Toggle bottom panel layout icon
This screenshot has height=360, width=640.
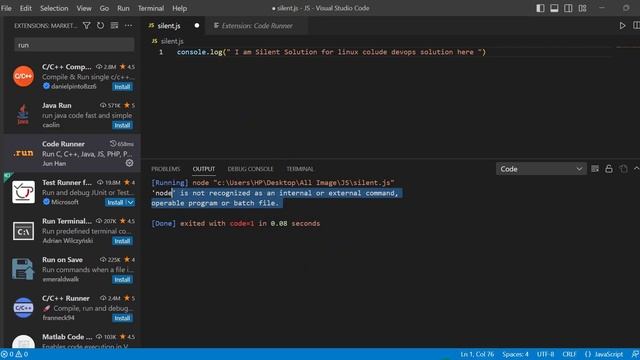pyautogui.click(x=554, y=8)
